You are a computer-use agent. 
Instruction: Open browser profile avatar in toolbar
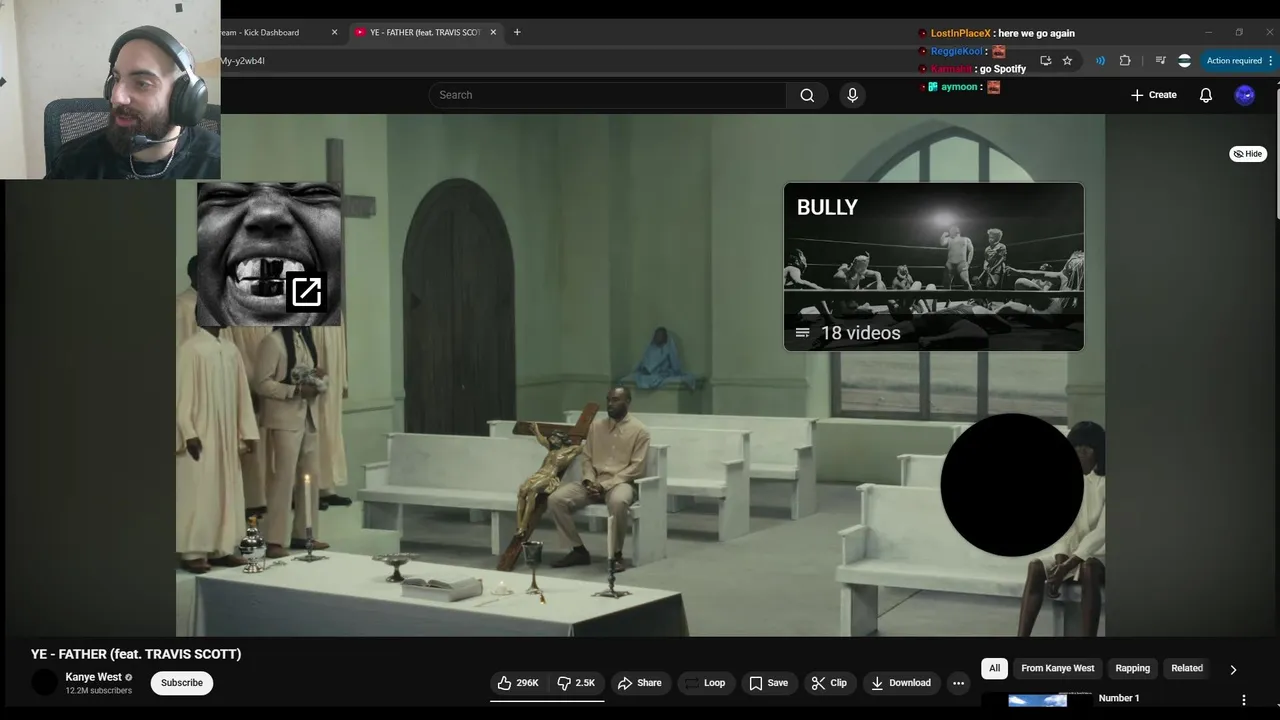[x=1184, y=61]
